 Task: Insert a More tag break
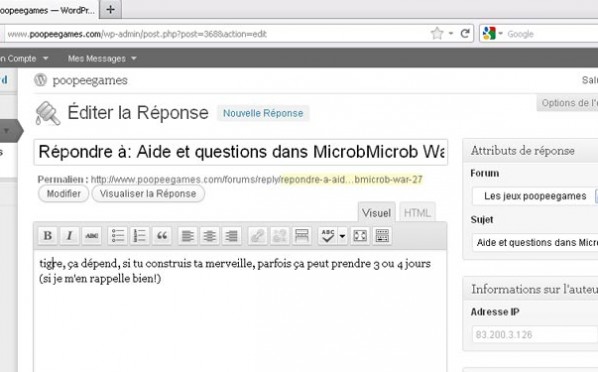pyautogui.click(x=301, y=235)
